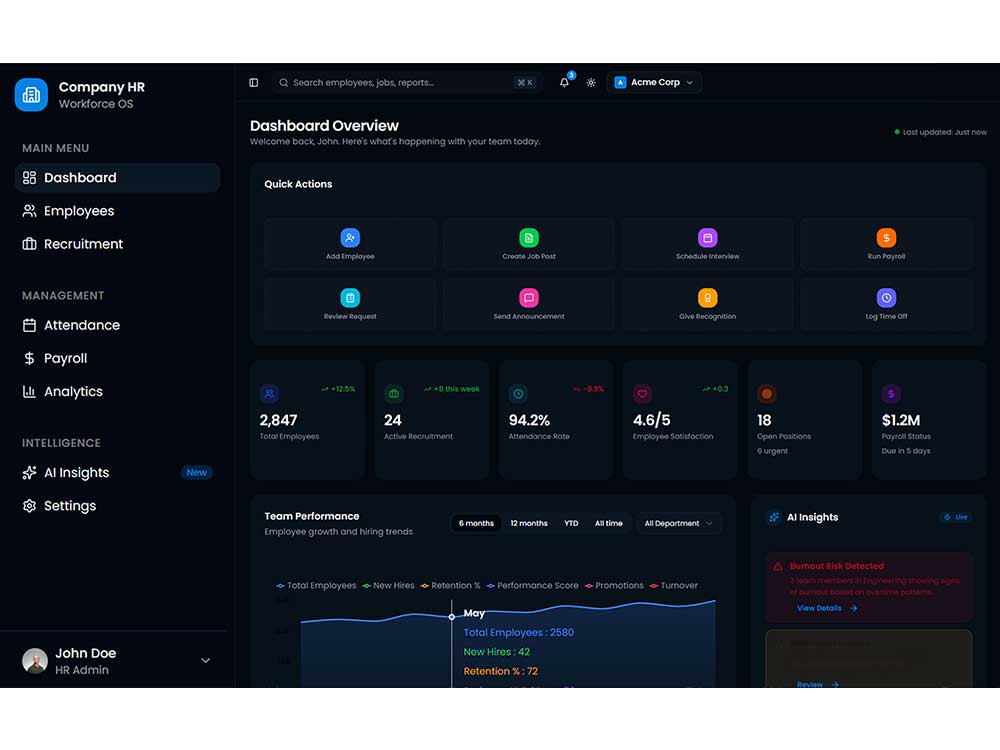Toggle Total Employees legend series

[316, 585]
